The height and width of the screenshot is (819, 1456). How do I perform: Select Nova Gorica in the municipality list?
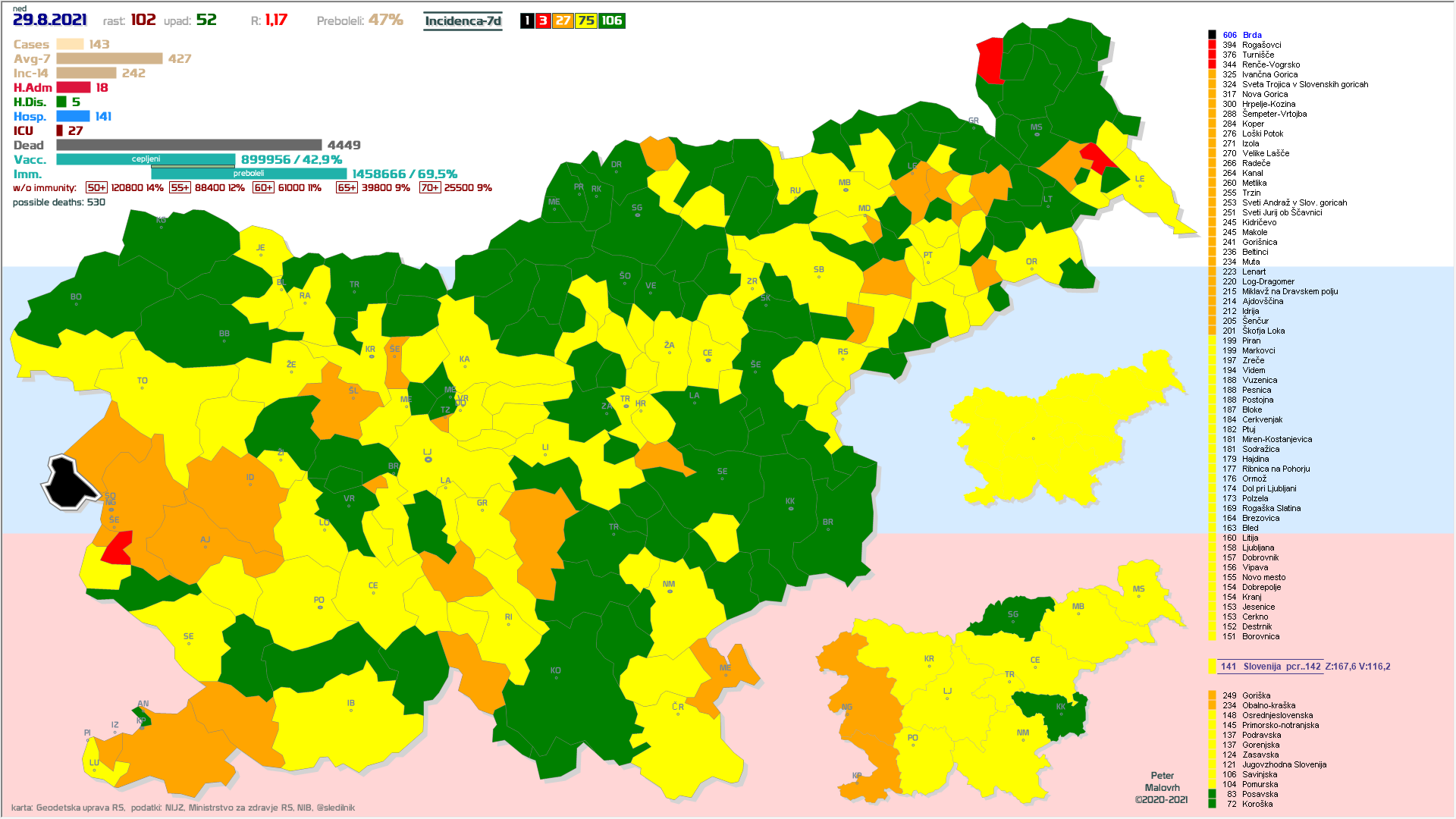(x=1264, y=94)
